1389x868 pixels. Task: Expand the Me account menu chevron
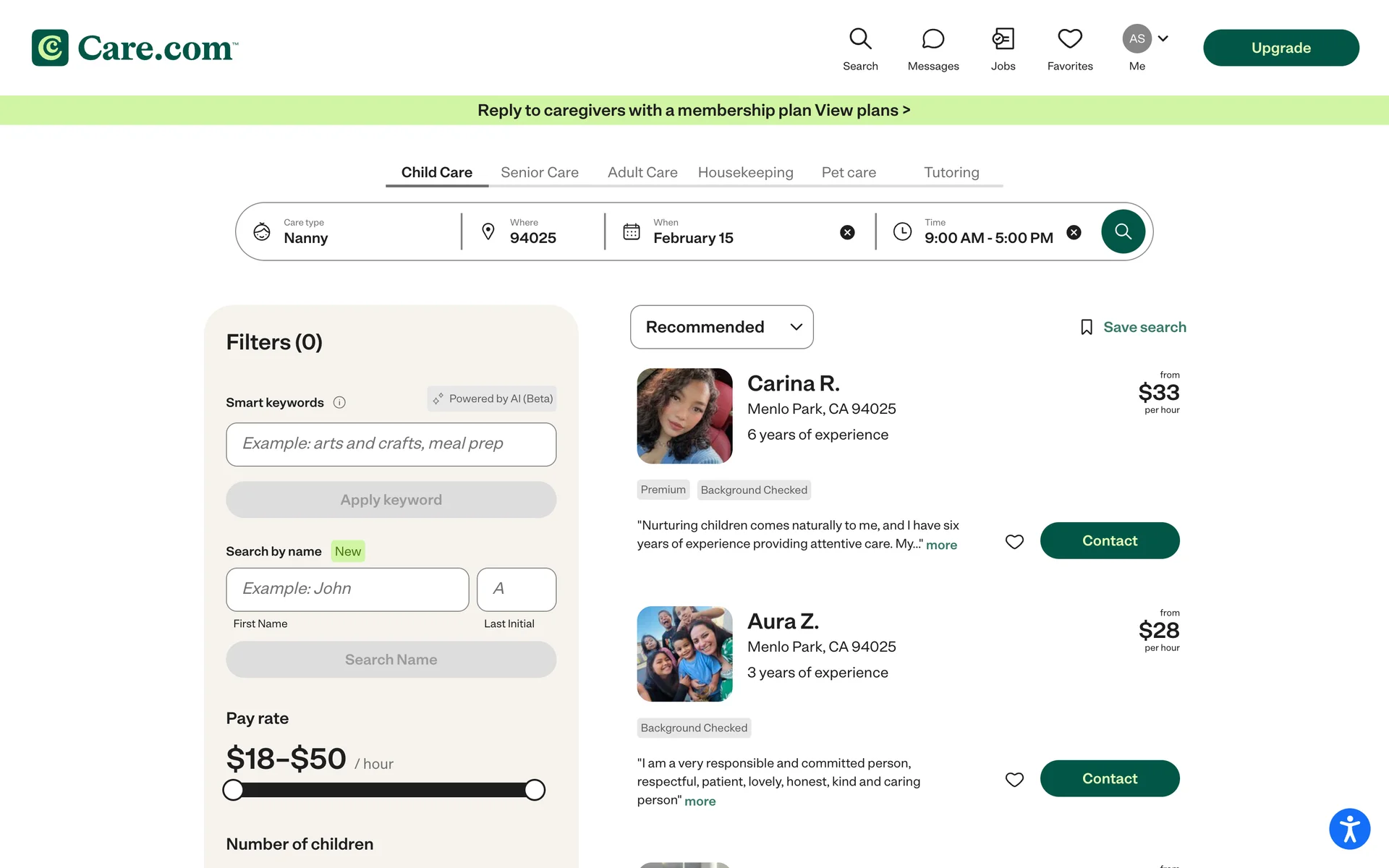tap(1163, 38)
